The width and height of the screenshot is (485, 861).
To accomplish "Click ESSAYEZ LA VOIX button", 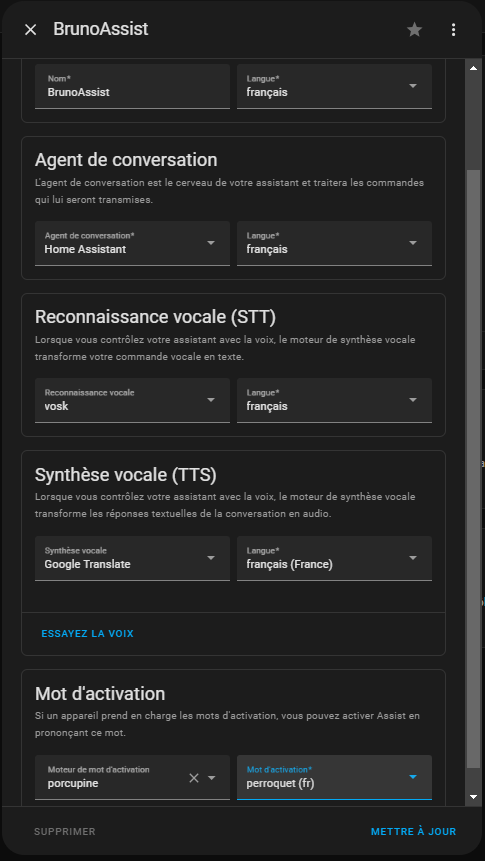I will tap(87, 634).
